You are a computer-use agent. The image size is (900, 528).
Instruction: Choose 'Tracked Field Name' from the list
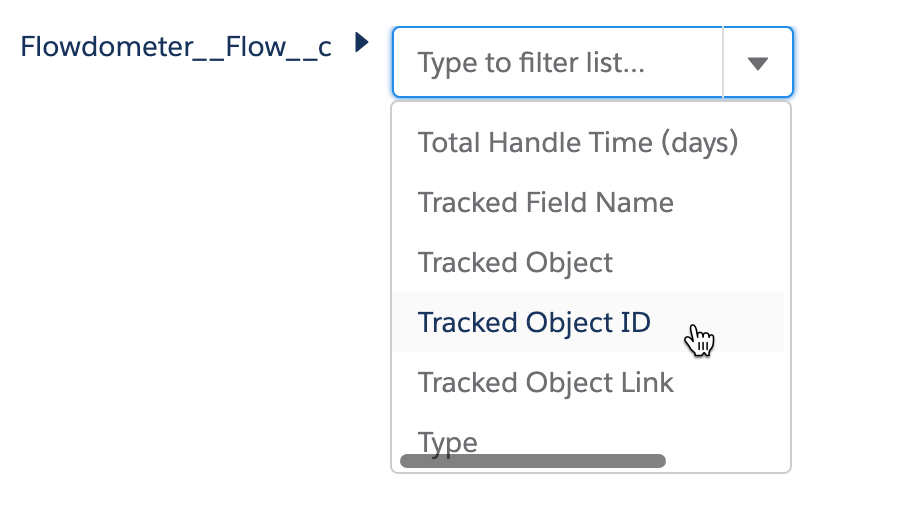coord(546,203)
